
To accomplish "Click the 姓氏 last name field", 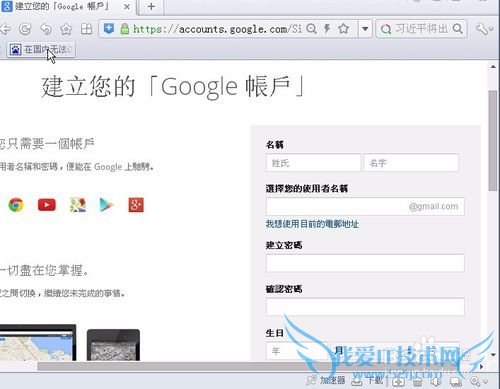I will click(313, 163).
